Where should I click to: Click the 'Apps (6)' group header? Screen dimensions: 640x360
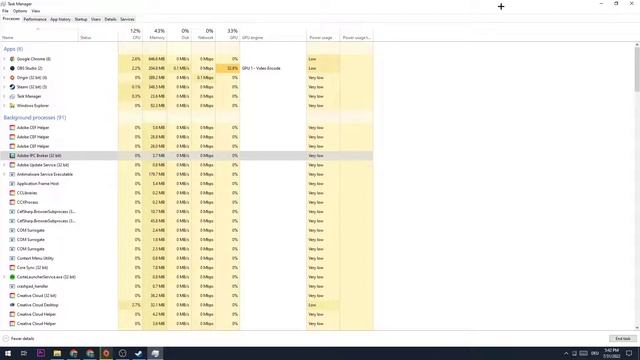(x=13, y=49)
